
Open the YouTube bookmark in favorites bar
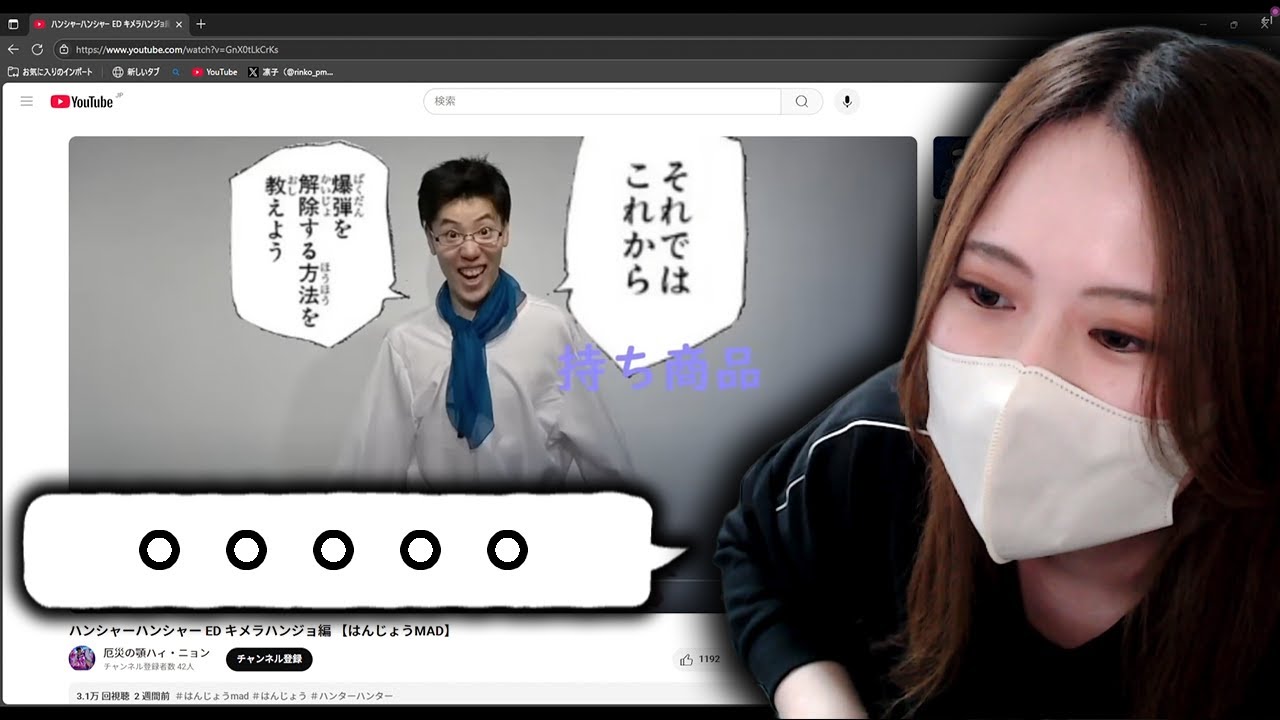[x=215, y=72]
